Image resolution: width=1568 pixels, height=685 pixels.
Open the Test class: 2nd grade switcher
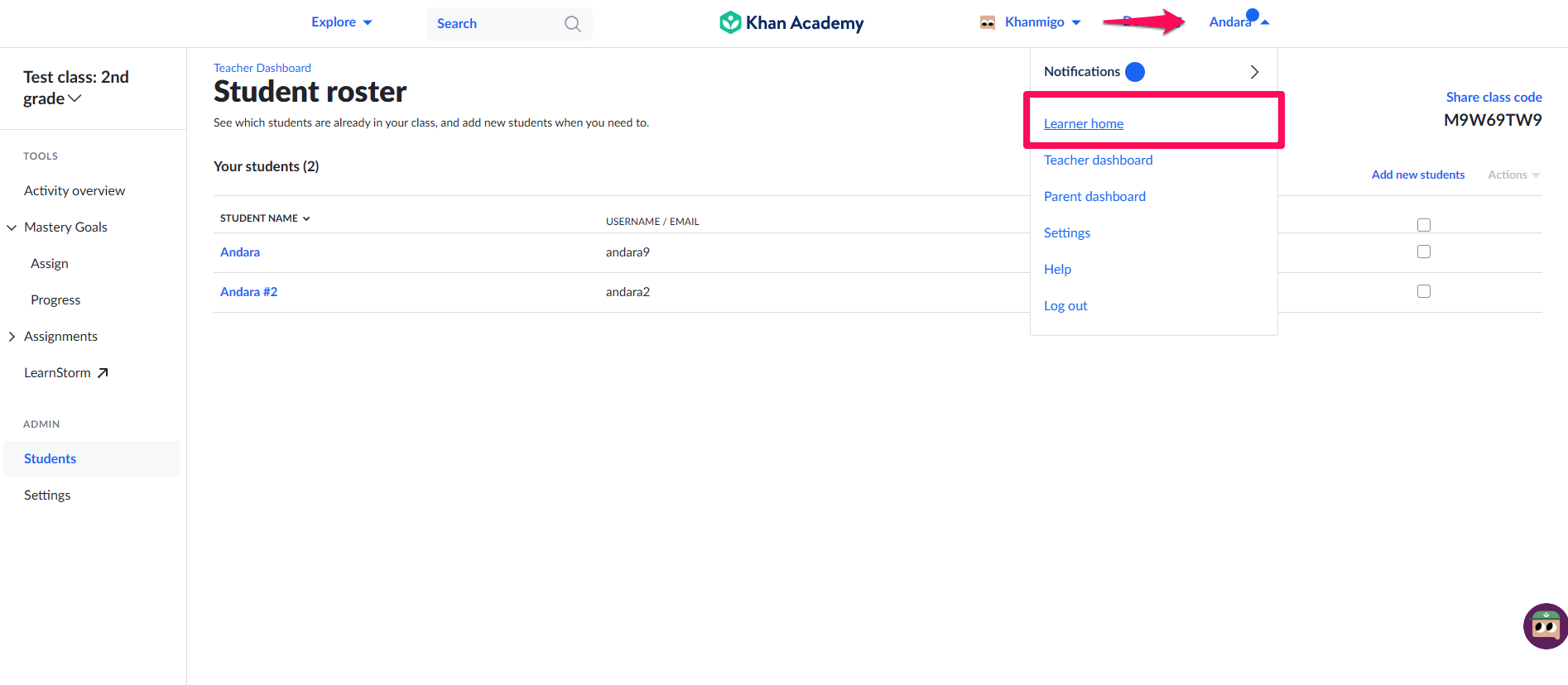click(76, 88)
